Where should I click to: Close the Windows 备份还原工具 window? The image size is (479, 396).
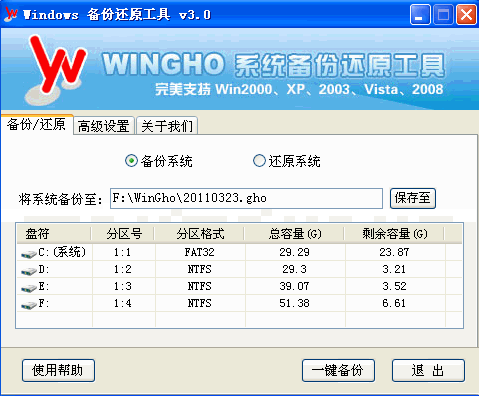pyautogui.click(x=466, y=15)
